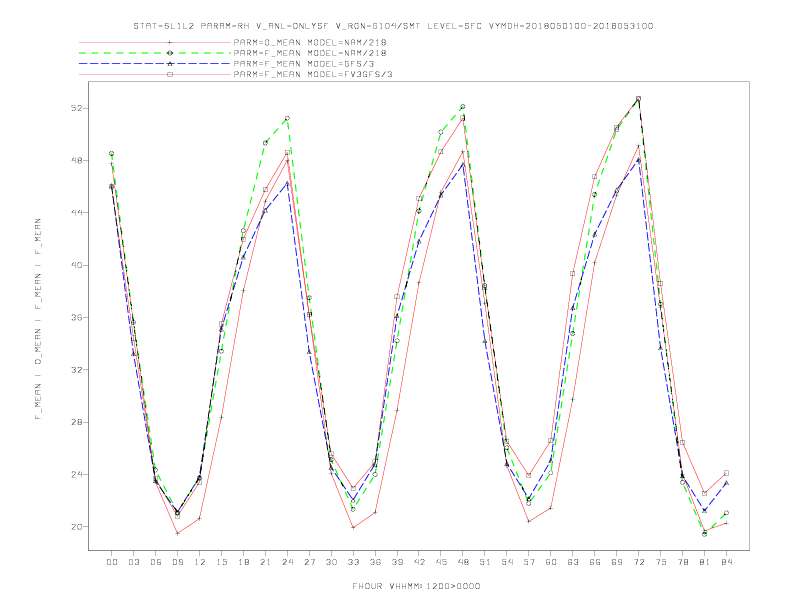
Task: Click x-axis tick label 30
Action: coord(331,562)
